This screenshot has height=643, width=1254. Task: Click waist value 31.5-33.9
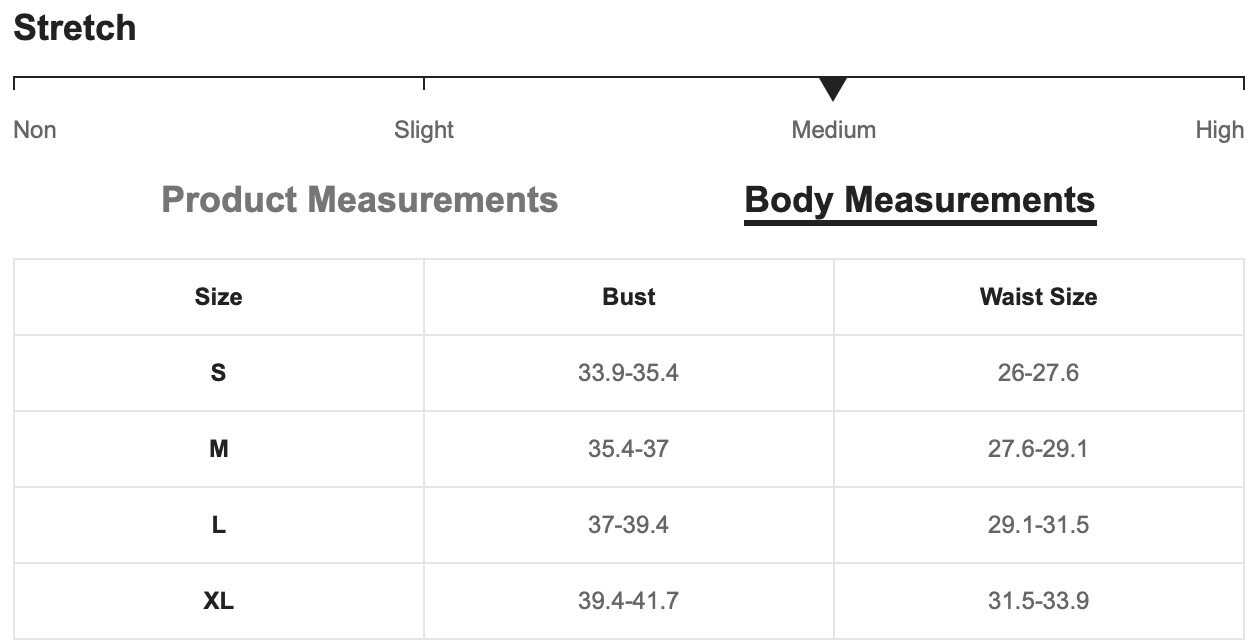click(1038, 601)
